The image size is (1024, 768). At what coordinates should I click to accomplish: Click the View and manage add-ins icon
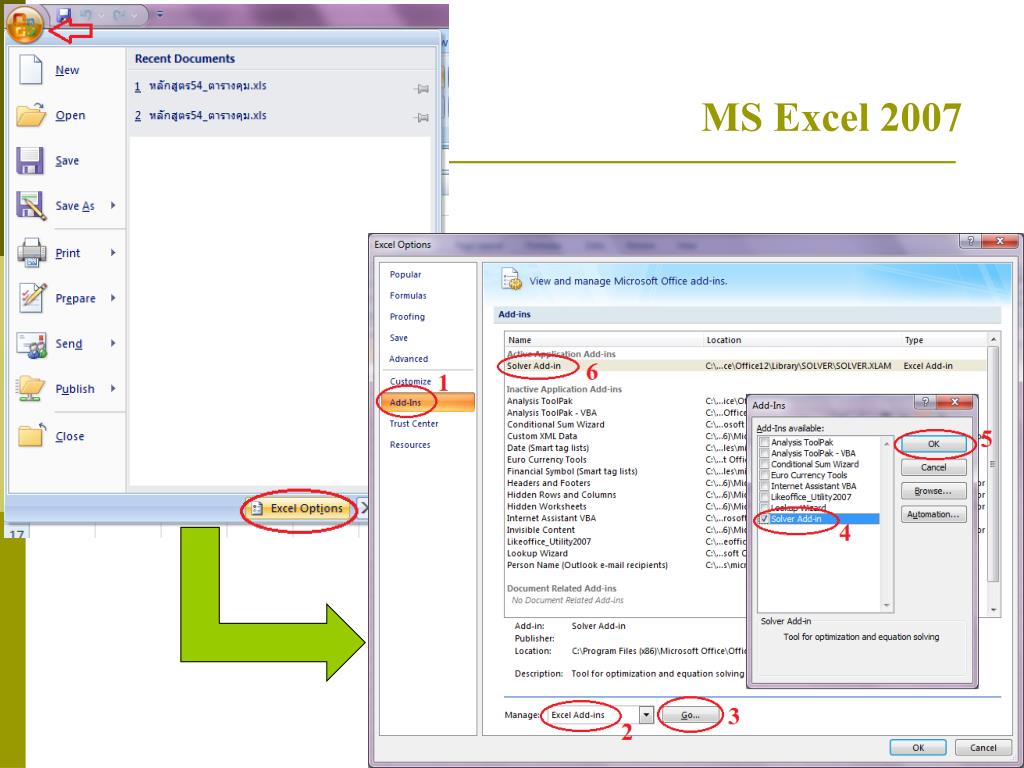tap(511, 279)
